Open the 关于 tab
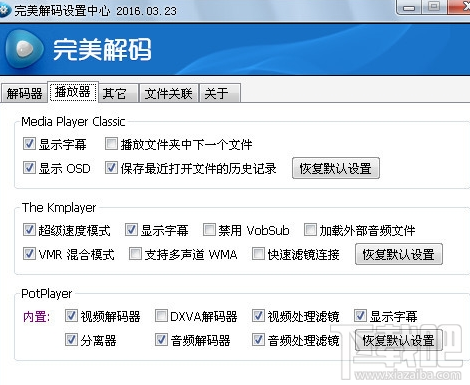Image resolution: width=470 pixels, height=385 pixels. pyautogui.click(x=220, y=93)
